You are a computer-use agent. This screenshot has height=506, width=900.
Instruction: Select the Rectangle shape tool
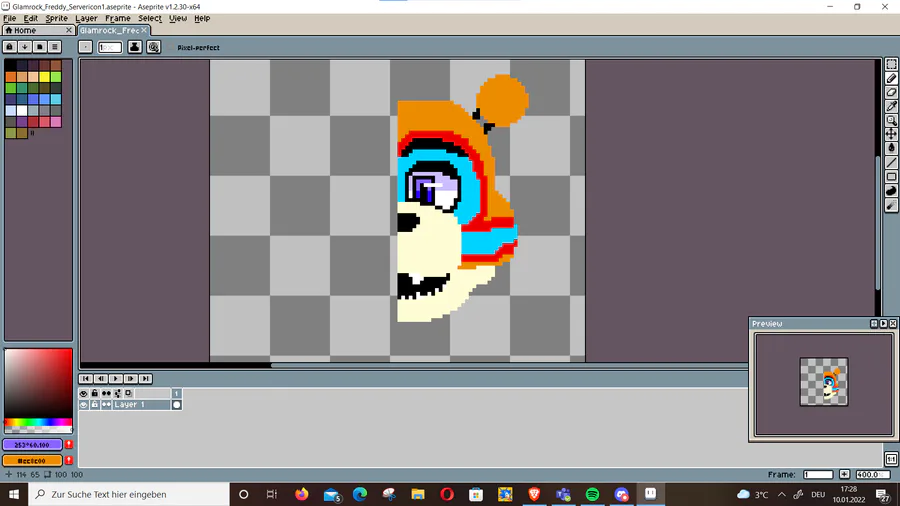(x=891, y=177)
